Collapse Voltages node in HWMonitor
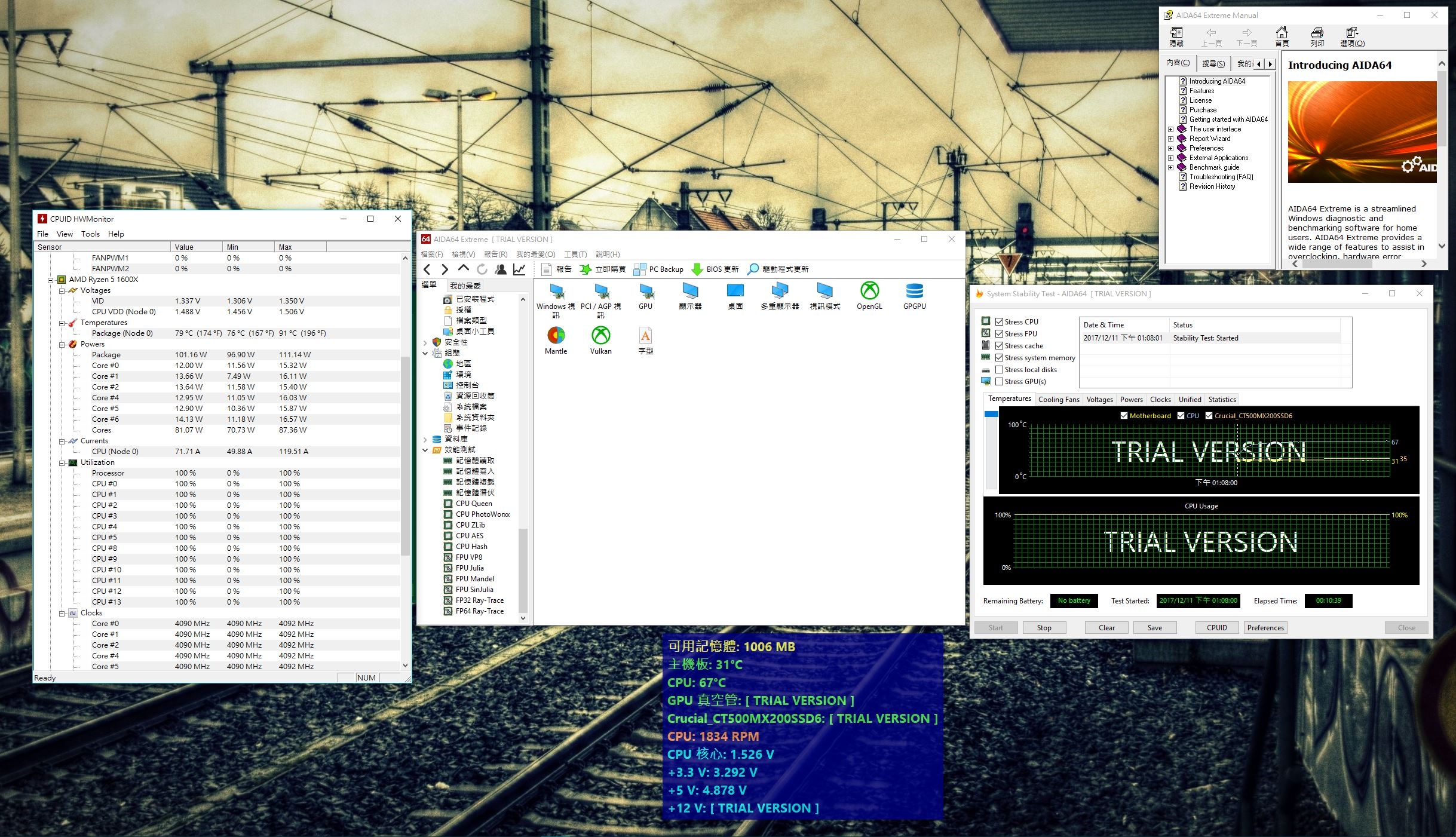This screenshot has width=1456, height=837. [x=62, y=290]
